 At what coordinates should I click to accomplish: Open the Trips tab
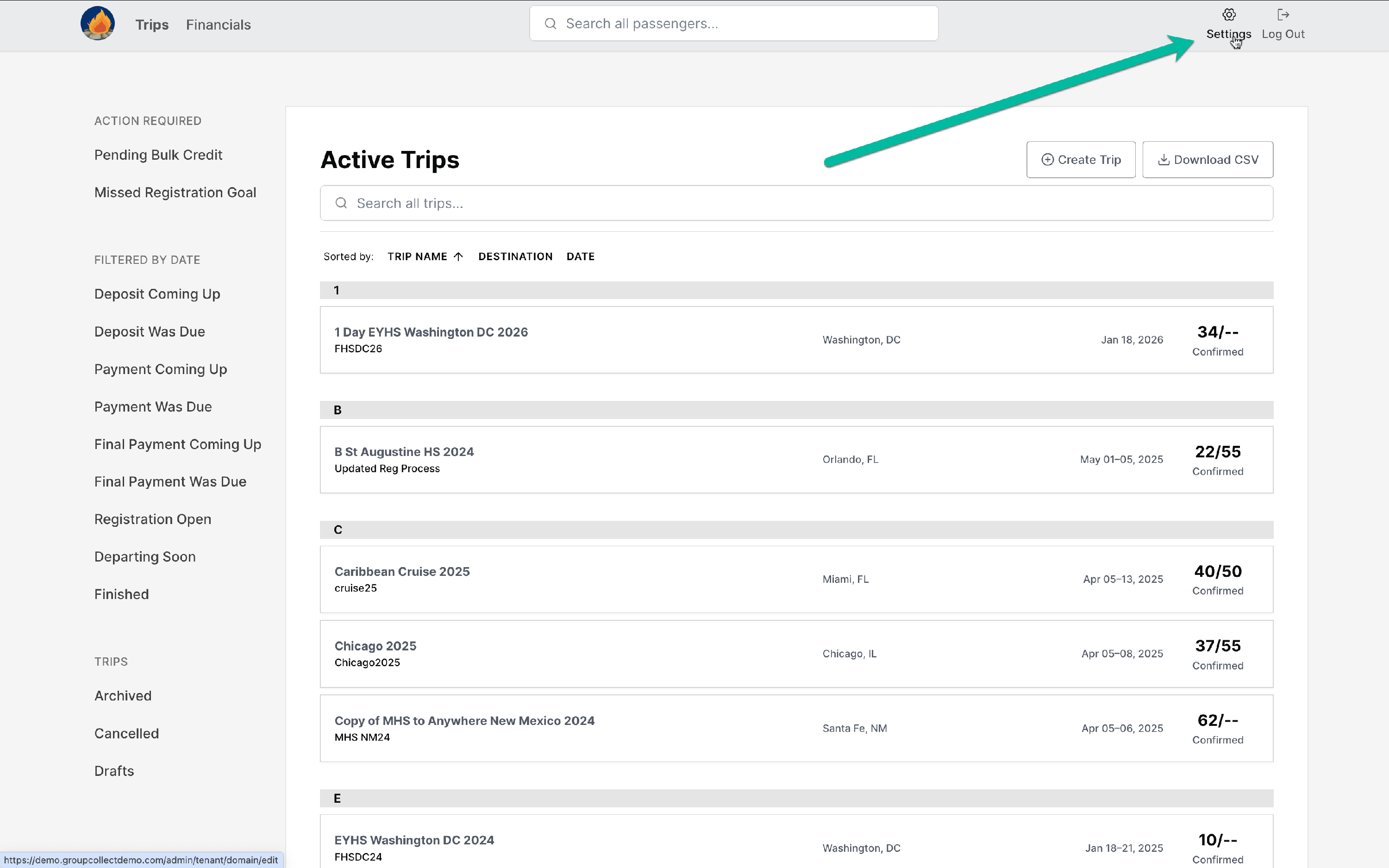pyautogui.click(x=151, y=25)
